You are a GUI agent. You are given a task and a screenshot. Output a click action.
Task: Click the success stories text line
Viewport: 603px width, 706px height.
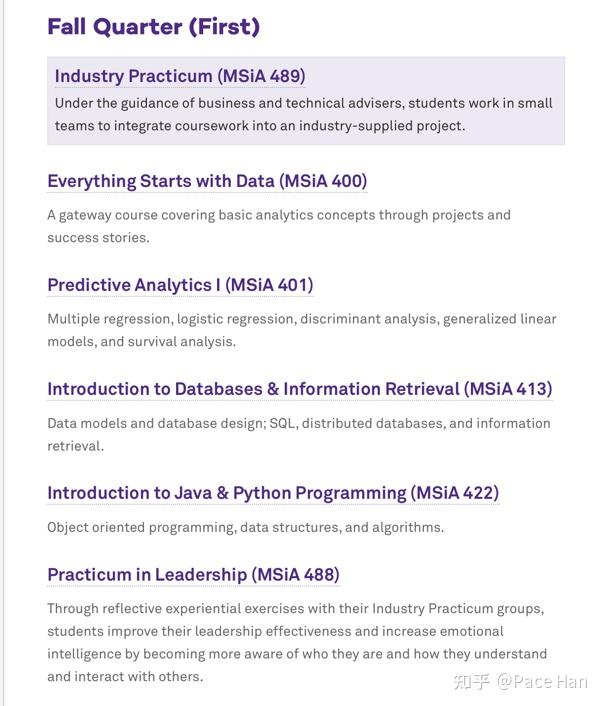click(98, 237)
